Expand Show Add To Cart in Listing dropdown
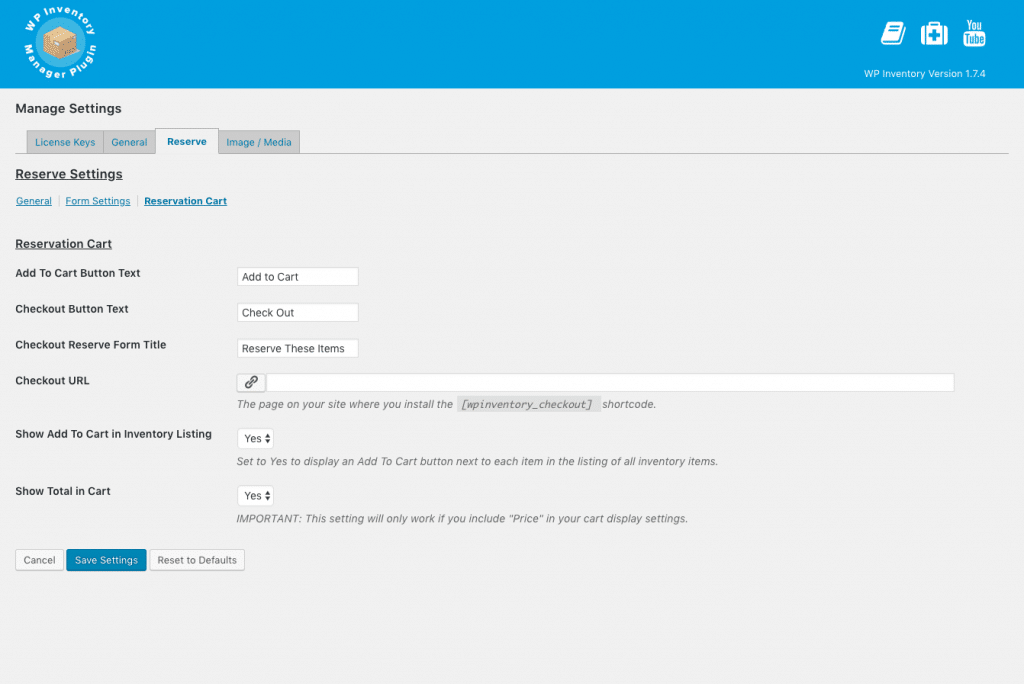1024x684 pixels. [x=256, y=438]
